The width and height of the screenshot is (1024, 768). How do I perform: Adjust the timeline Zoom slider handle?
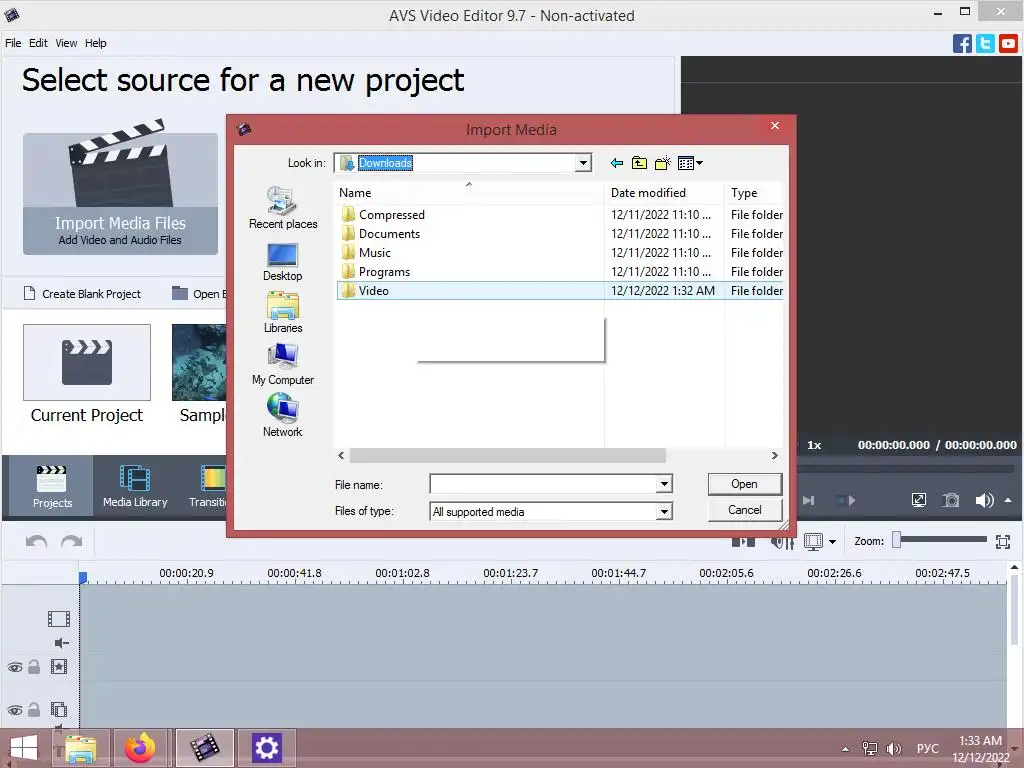pos(897,539)
